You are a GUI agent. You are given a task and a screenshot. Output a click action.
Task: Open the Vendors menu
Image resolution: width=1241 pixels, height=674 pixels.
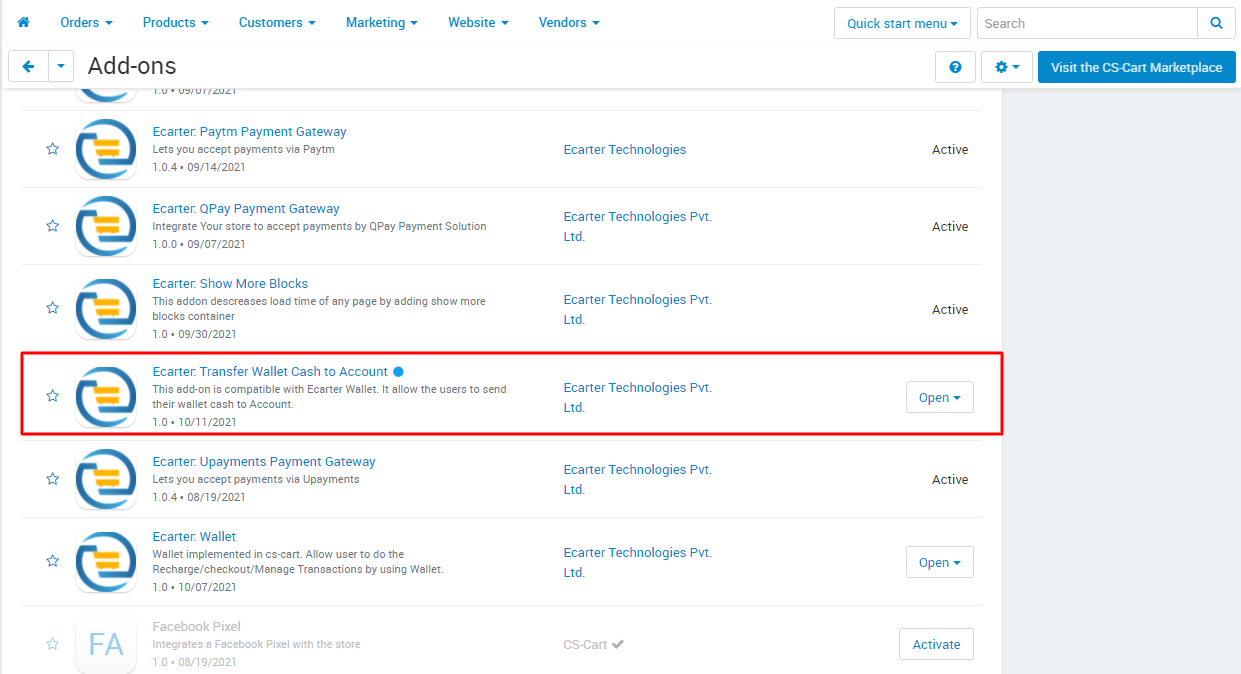[569, 22]
